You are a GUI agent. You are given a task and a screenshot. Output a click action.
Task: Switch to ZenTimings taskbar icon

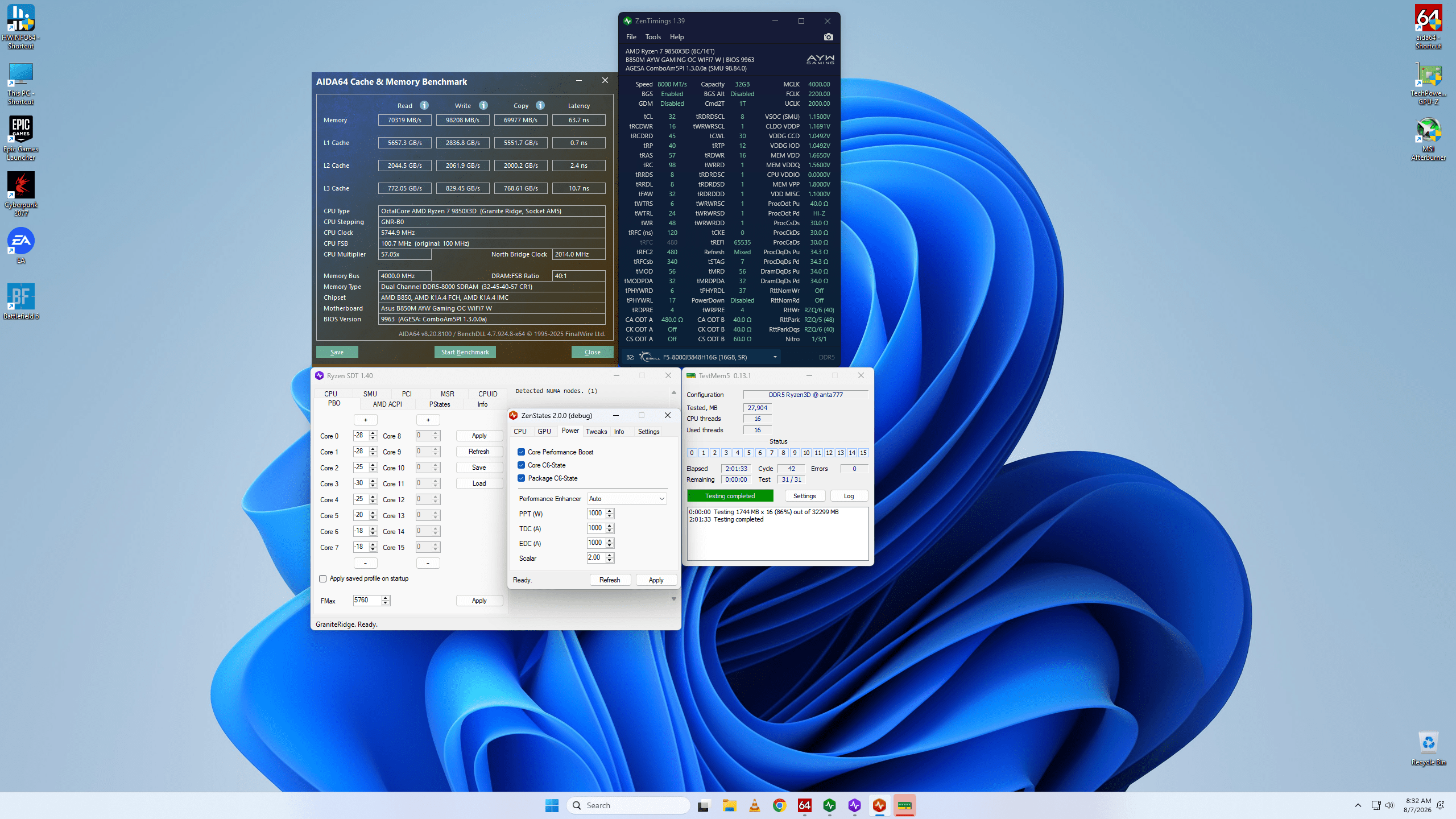click(x=829, y=805)
